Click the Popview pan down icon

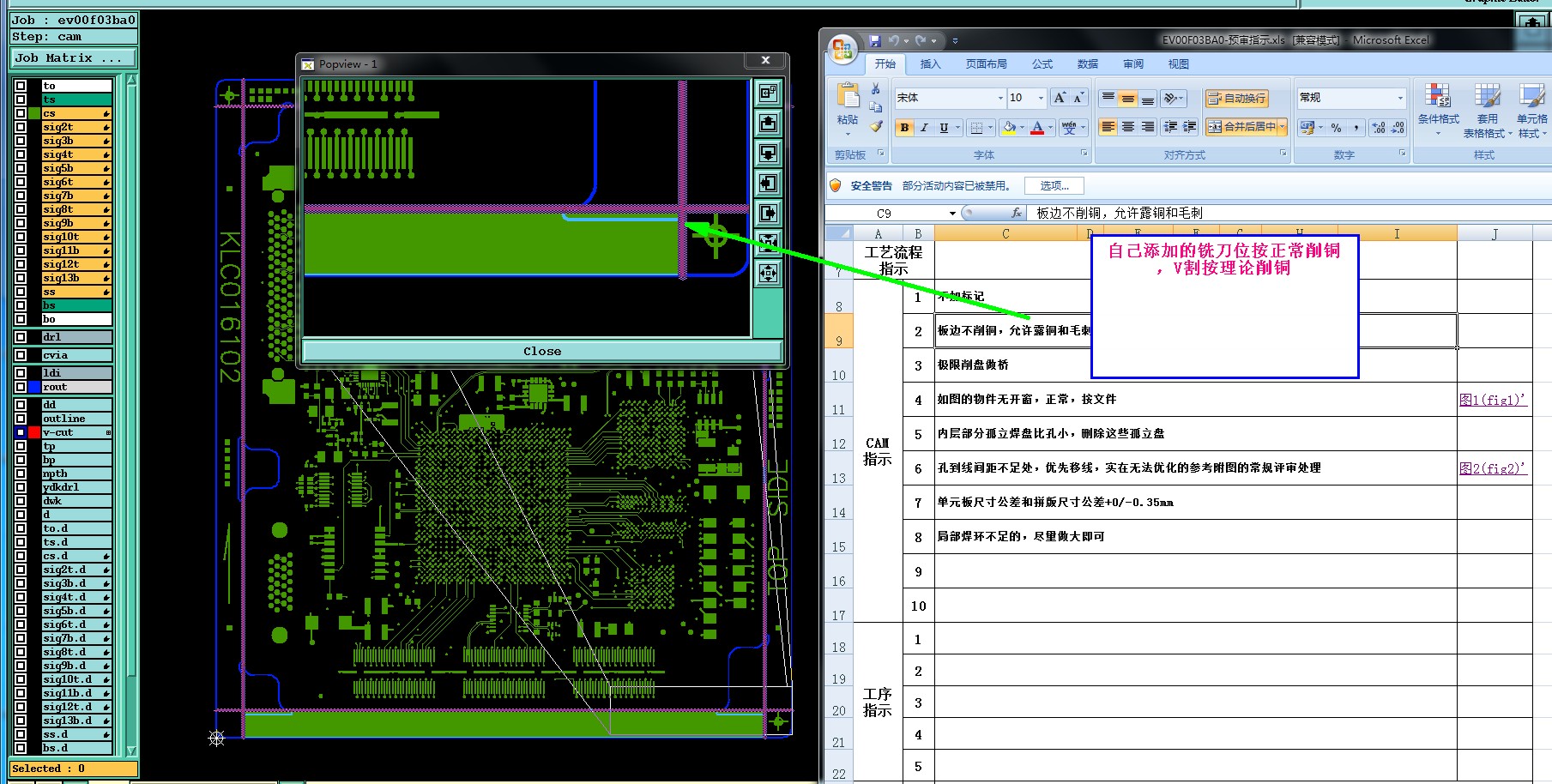click(x=768, y=154)
